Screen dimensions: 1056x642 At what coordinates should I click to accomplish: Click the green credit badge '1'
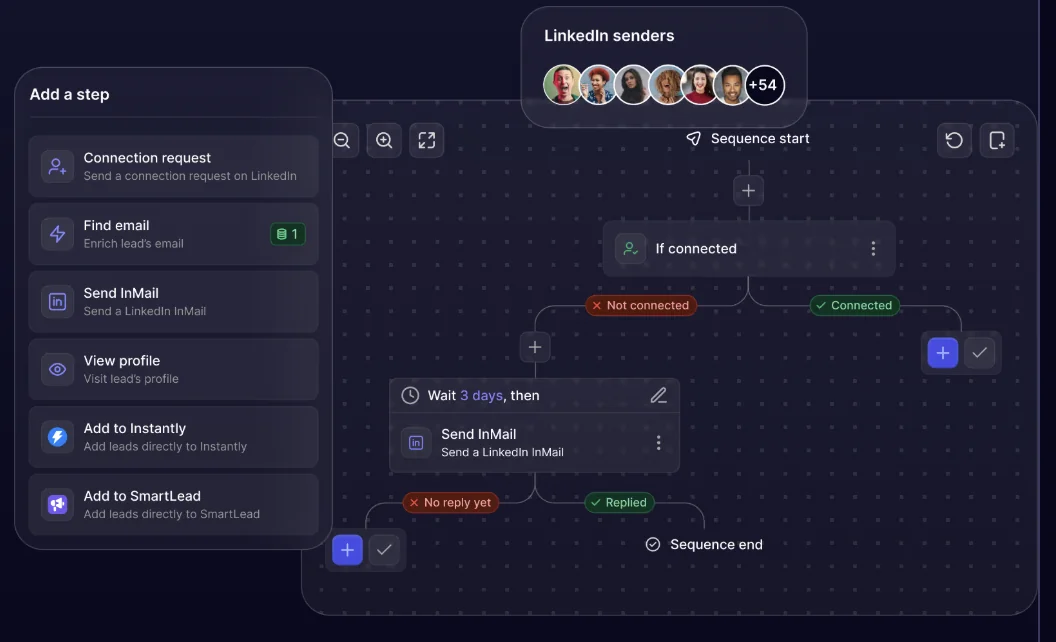[288, 234]
